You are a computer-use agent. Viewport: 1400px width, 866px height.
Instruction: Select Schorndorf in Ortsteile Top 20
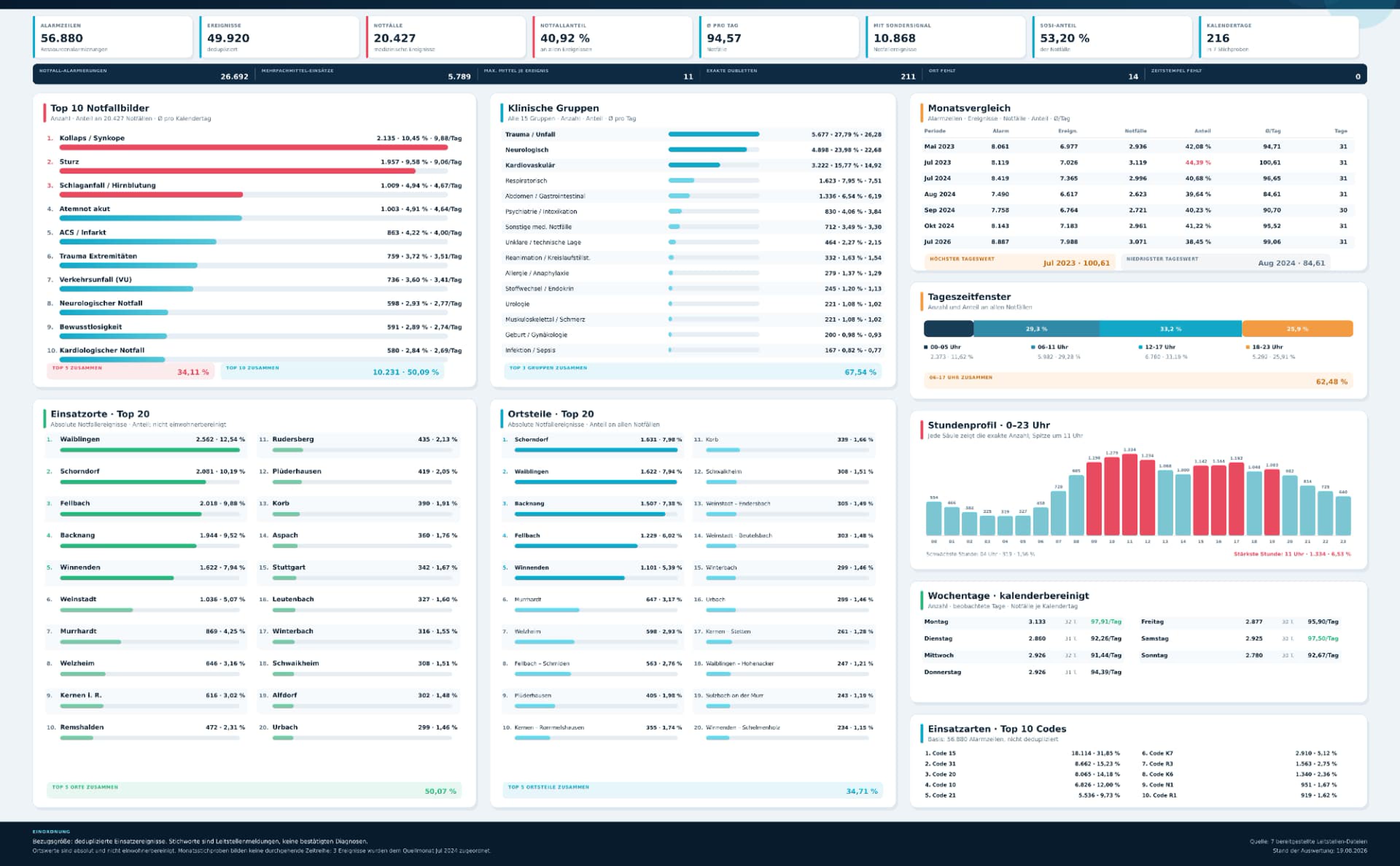click(x=592, y=445)
